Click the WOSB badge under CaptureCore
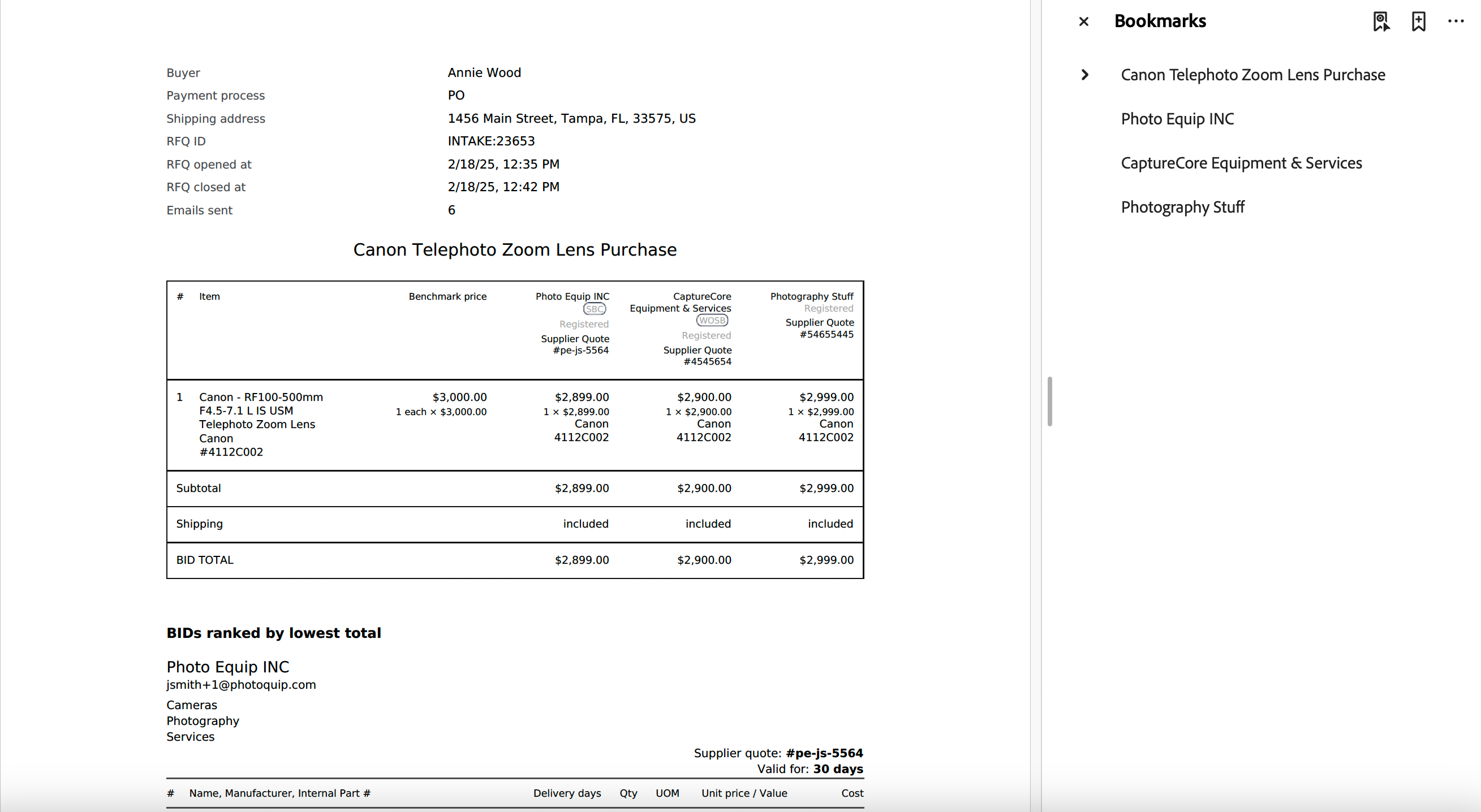This screenshot has width=1481, height=812. pos(712,321)
